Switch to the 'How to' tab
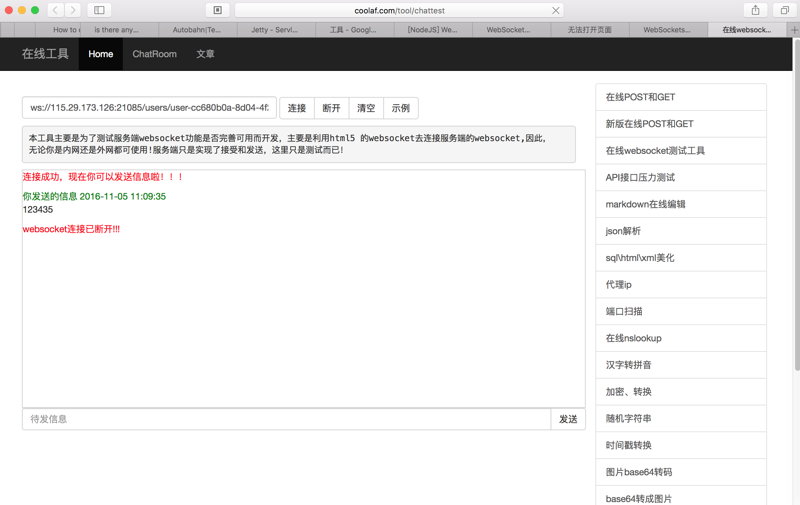The height and width of the screenshot is (505, 800). click(57, 30)
